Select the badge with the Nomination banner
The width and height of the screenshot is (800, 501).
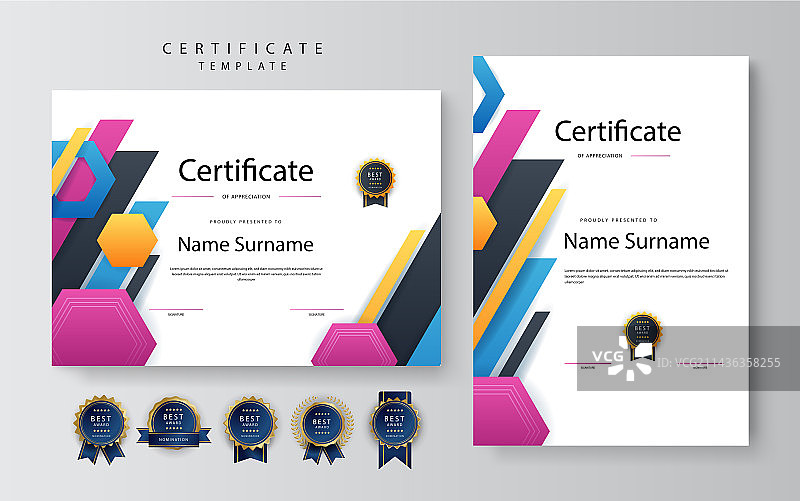click(x=175, y=424)
